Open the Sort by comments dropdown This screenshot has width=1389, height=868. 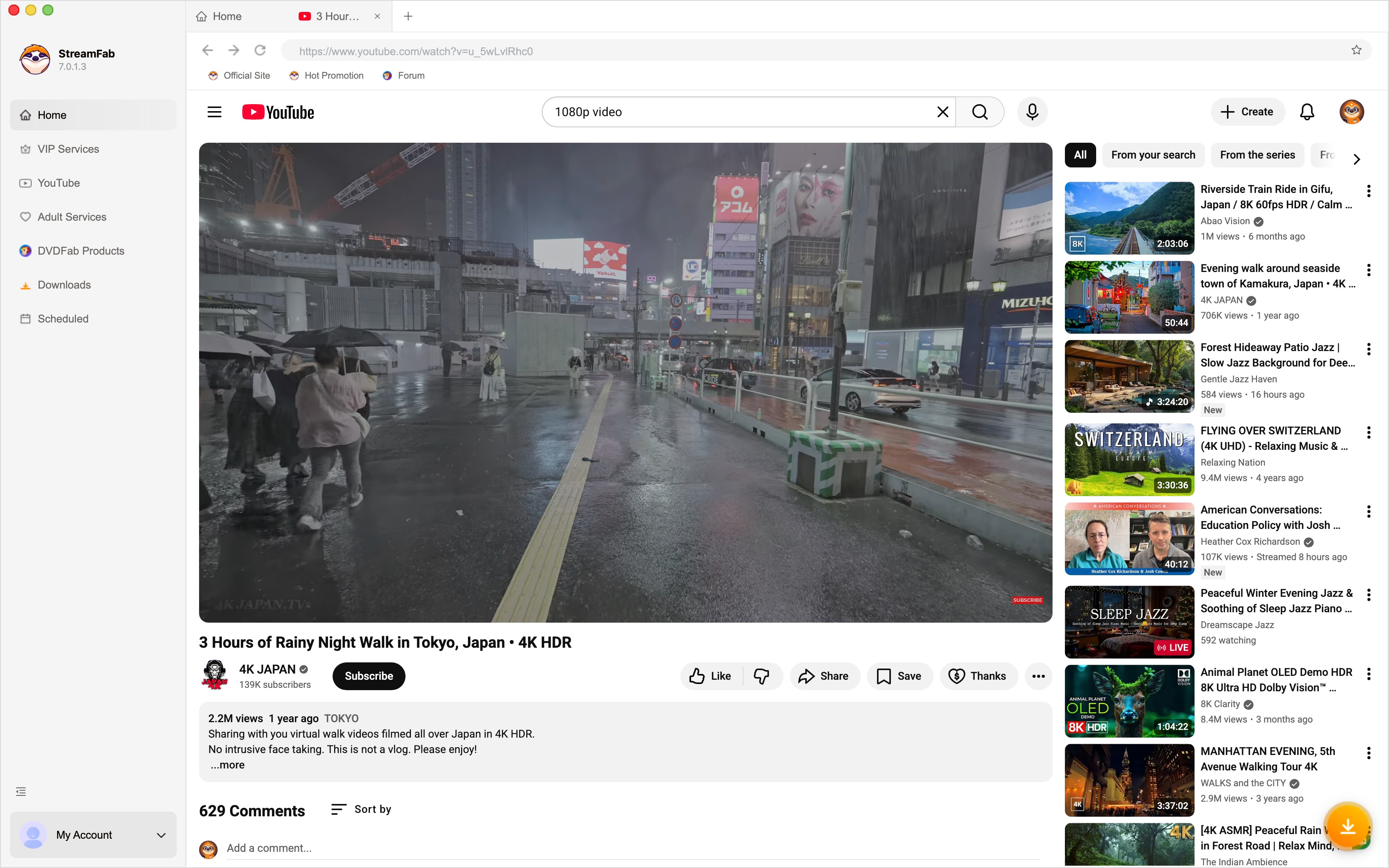click(x=361, y=809)
